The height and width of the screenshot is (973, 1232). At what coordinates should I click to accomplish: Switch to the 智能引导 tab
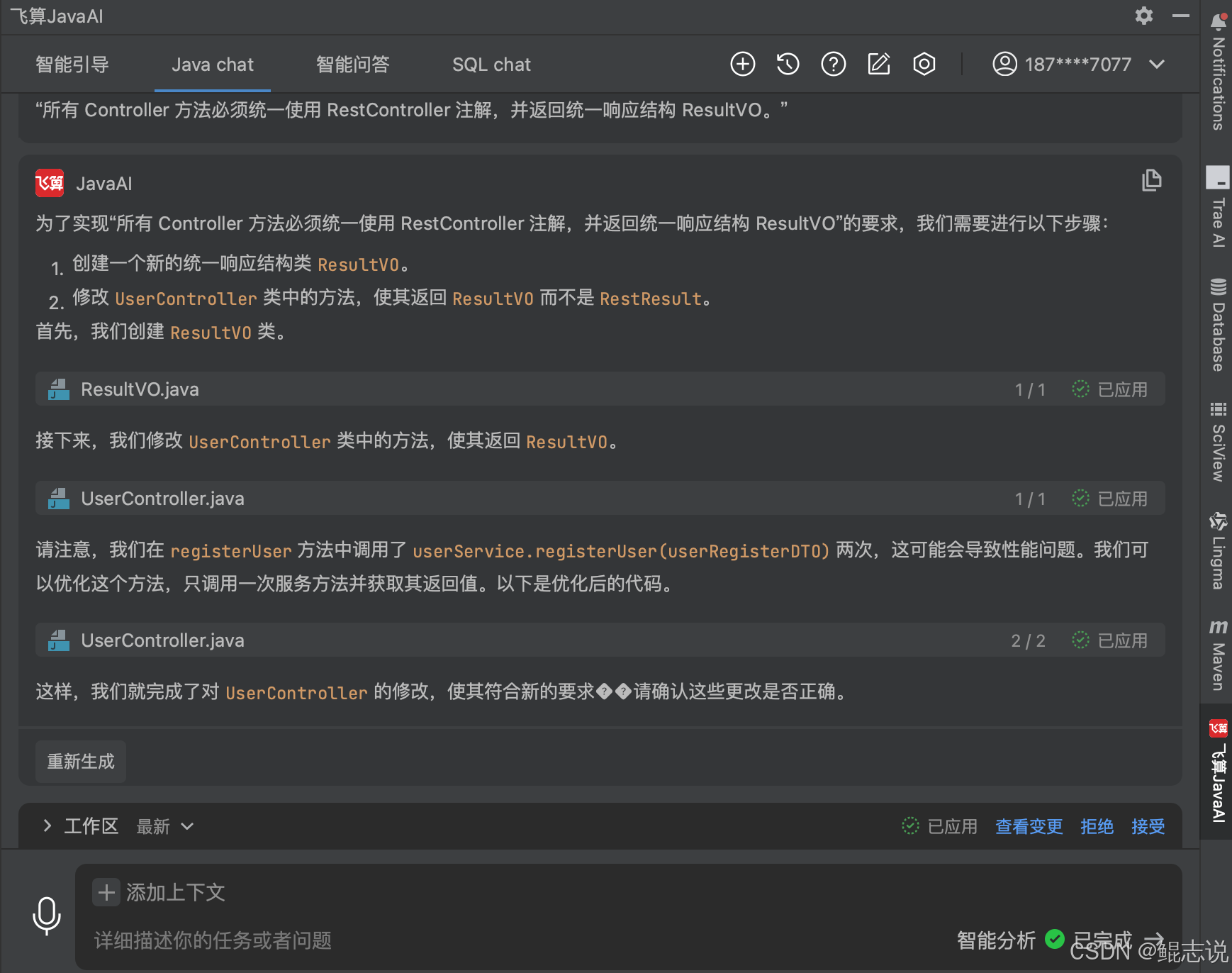[72, 65]
